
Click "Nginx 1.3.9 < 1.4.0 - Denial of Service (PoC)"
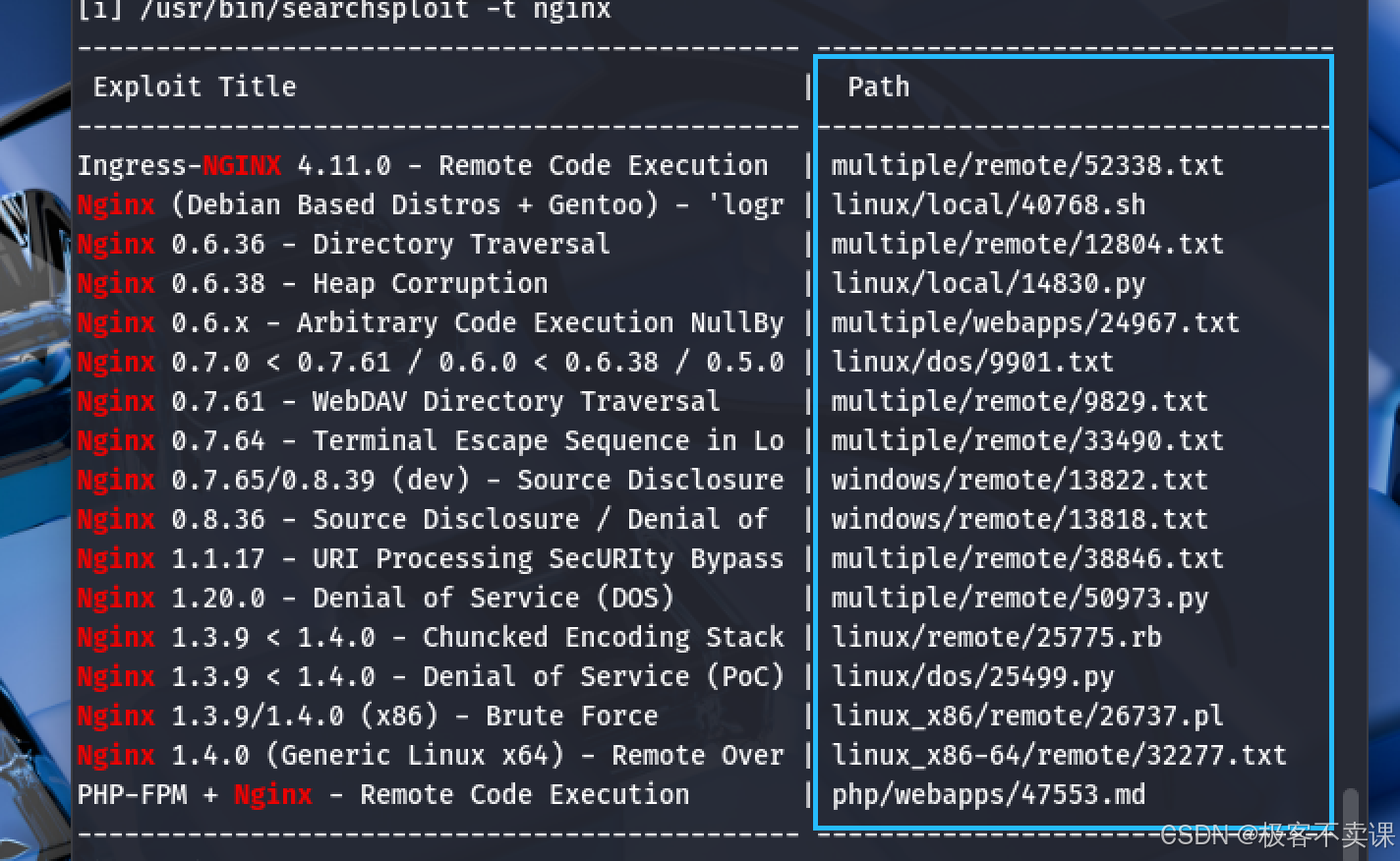click(x=431, y=676)
